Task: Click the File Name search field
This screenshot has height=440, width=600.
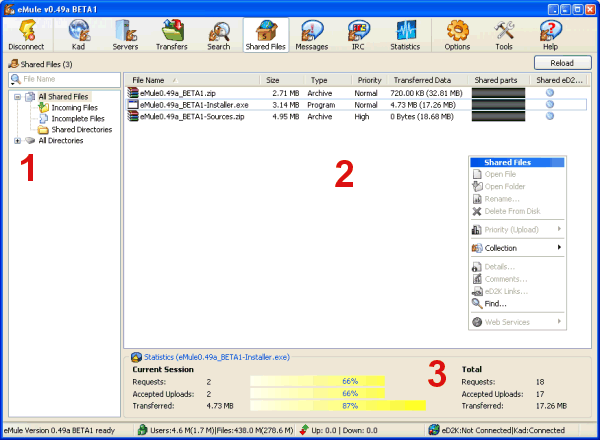Action: click(65, 78)
